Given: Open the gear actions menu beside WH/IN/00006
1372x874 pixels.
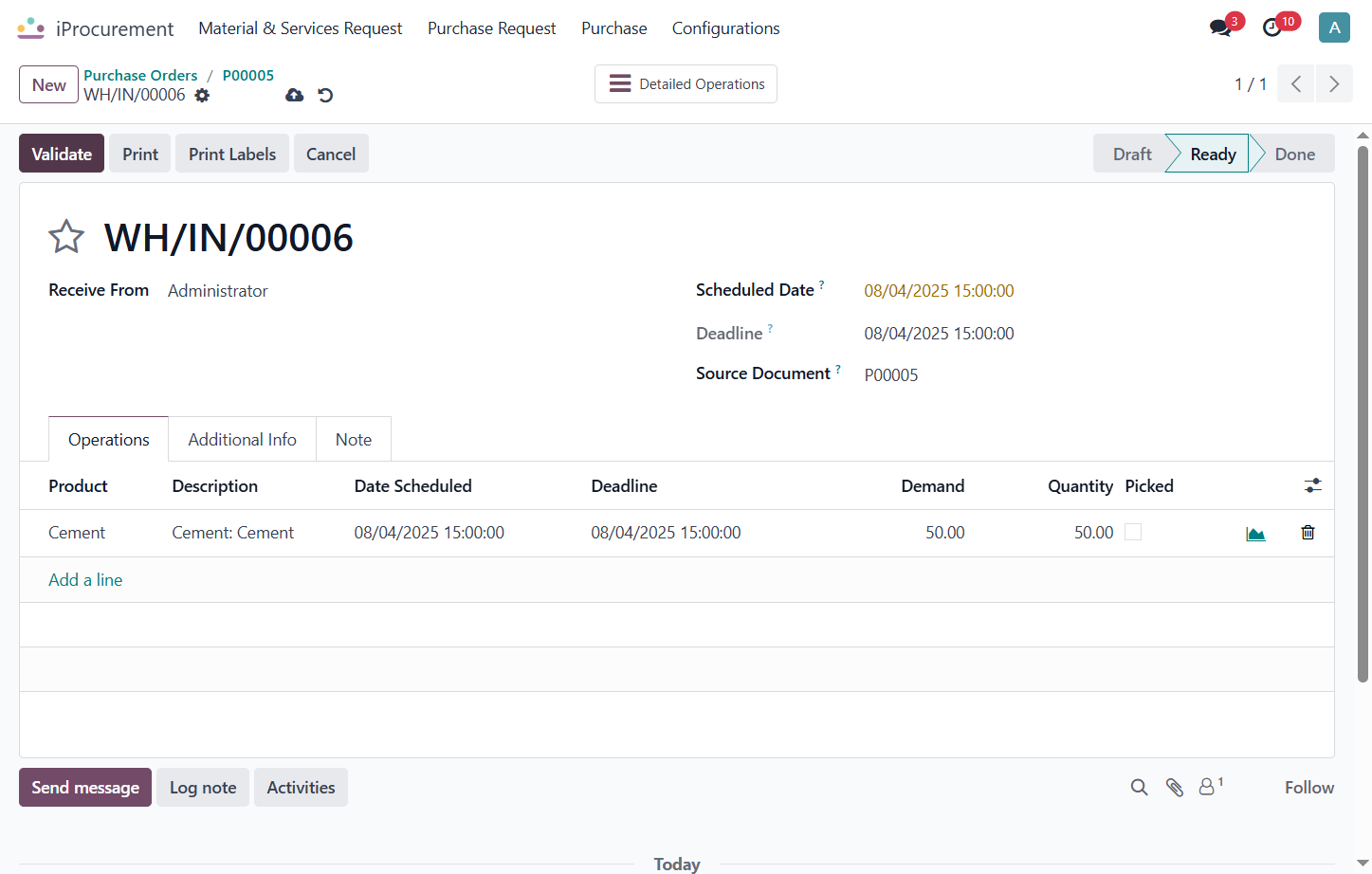Looking at the screenshot, I should (202, 95).
